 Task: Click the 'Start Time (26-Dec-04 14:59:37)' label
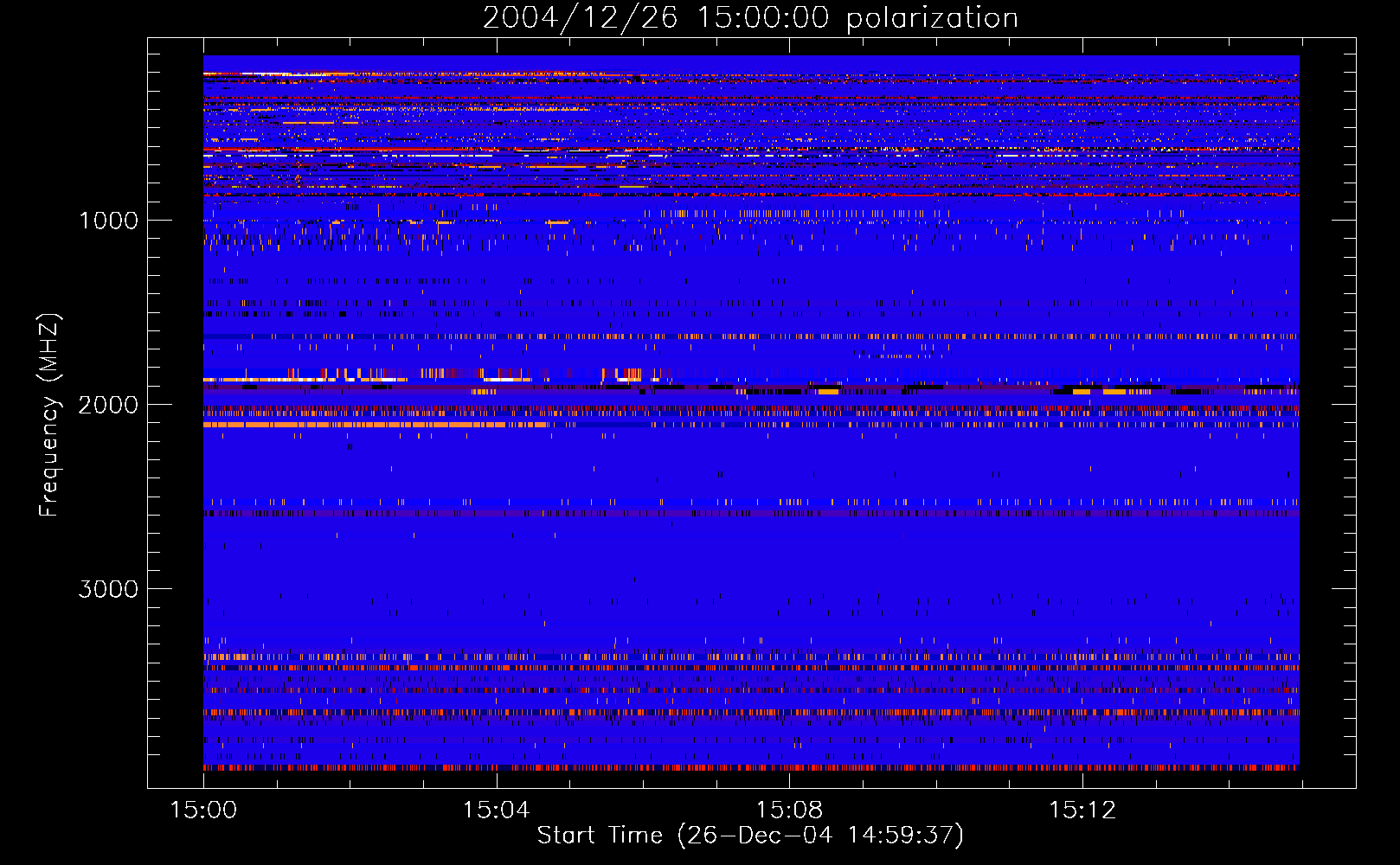coord(750,836)
